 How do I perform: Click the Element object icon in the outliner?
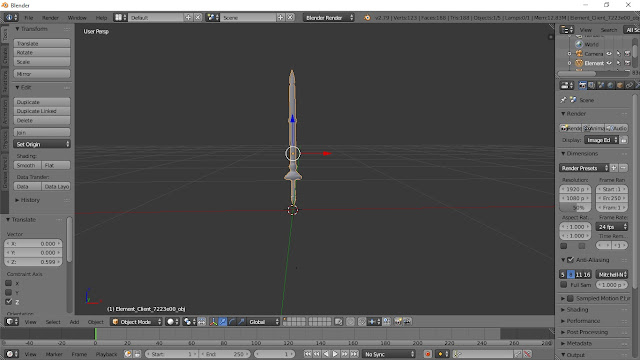click(579, 63)
